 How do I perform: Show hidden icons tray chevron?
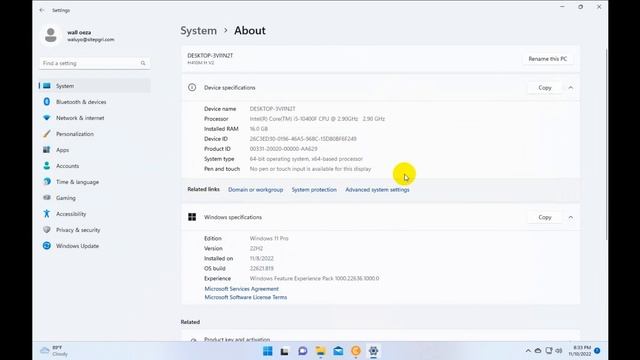[528, 351]
